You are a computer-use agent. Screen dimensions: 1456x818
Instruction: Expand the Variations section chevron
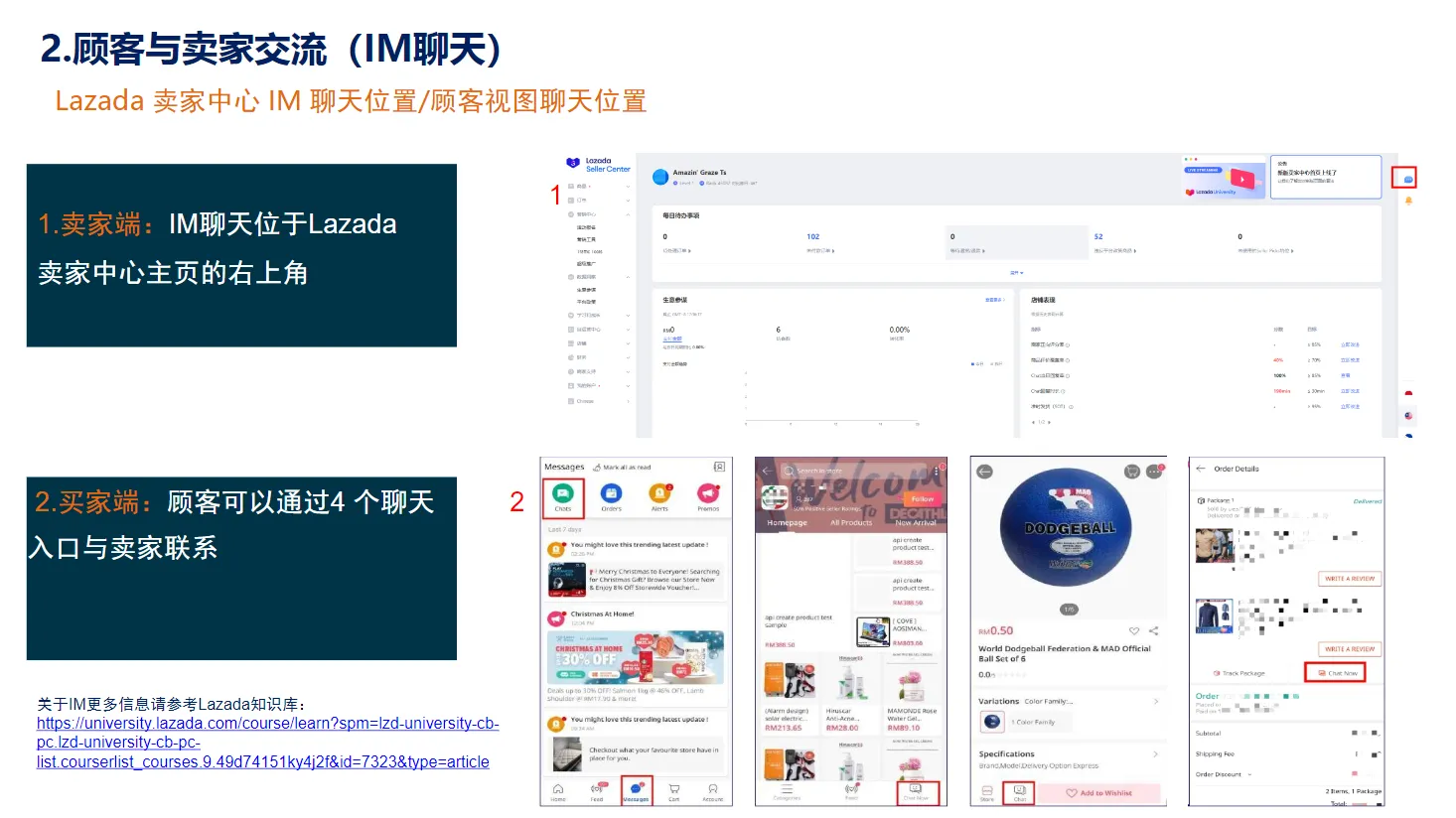(x=1155, y=701)
